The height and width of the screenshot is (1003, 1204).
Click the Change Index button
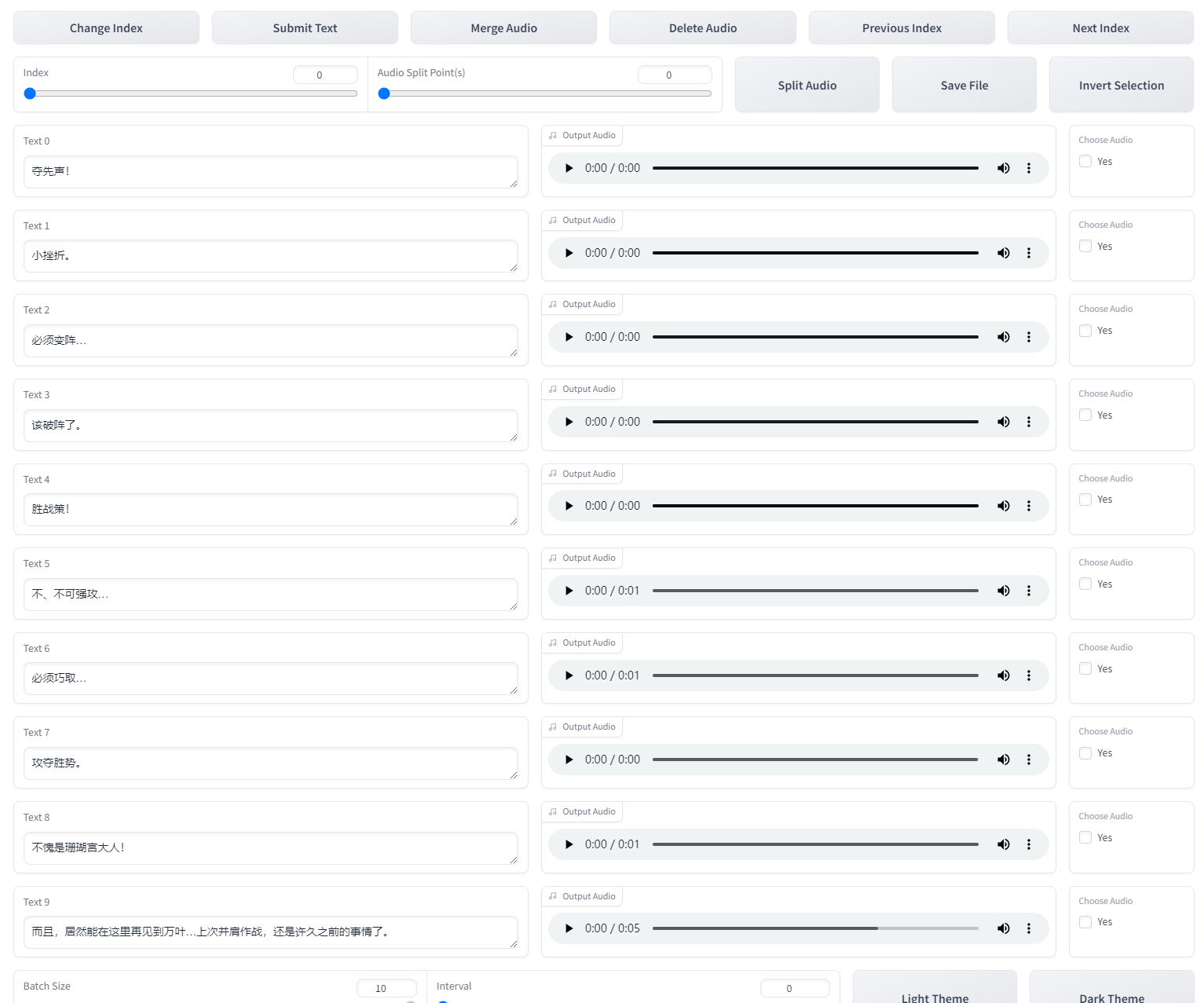[x=106, y=28]
